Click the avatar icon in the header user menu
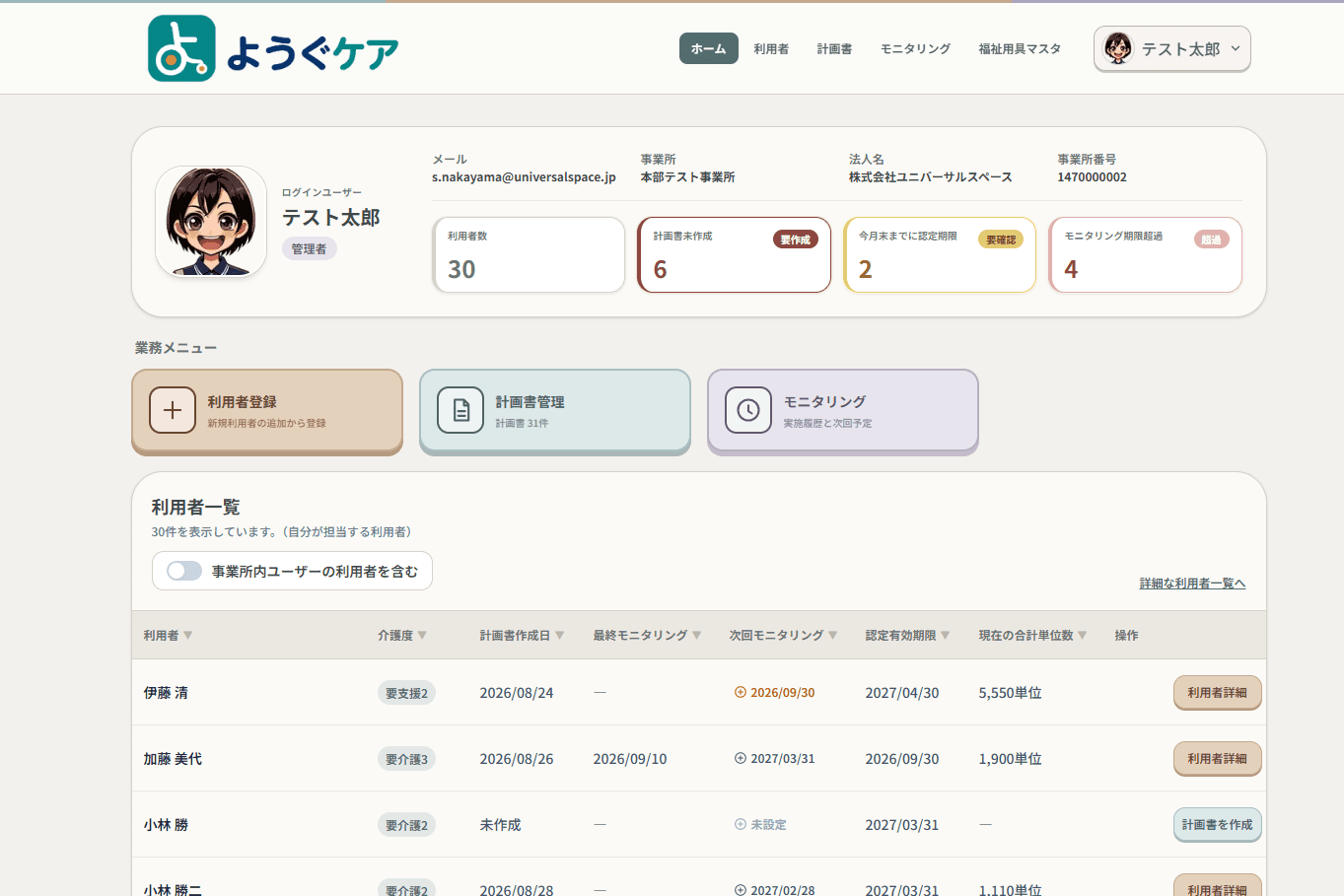 [x=1118, y=48]
